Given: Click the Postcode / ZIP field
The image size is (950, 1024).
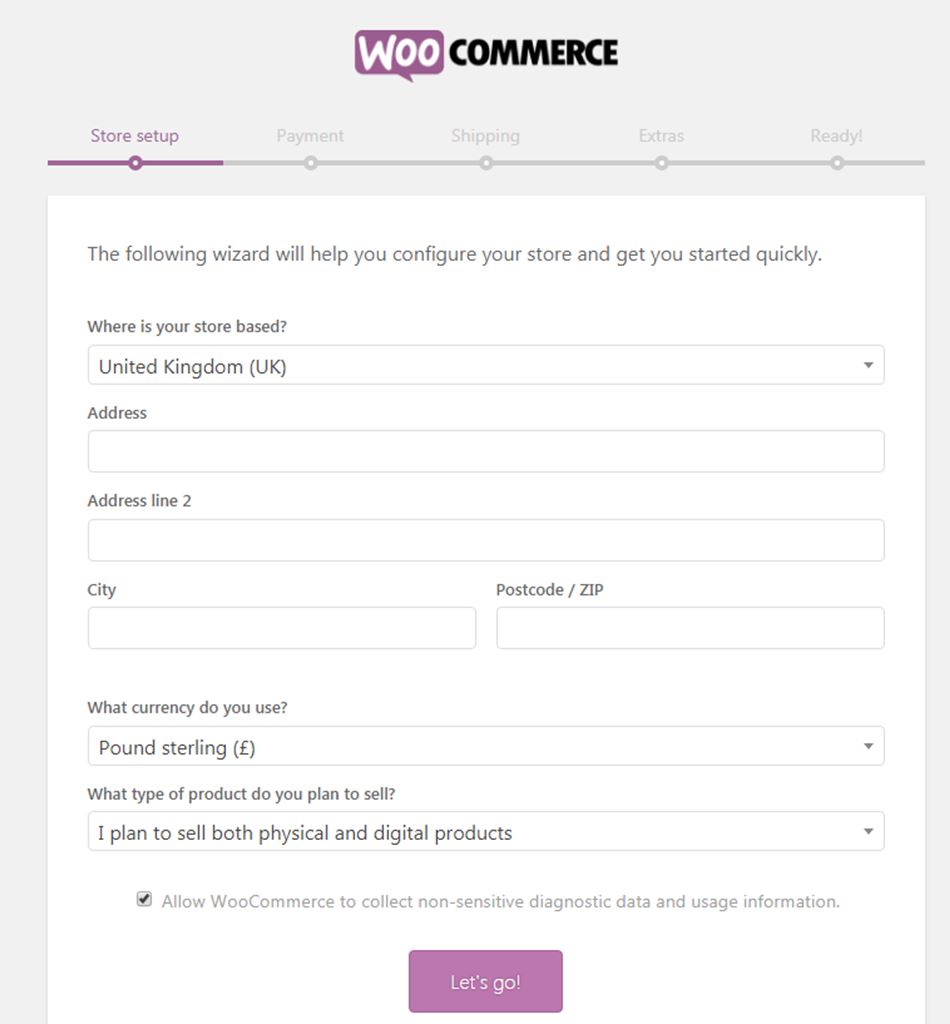Looking at the screenshot, I should coord(690,628).
